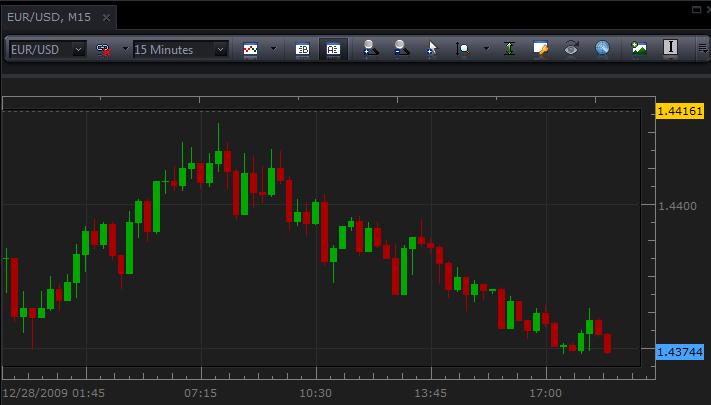Click the chart type candlestick icon
The height and width of the screenshot is (405, 711).
click(x=250, y=49)
